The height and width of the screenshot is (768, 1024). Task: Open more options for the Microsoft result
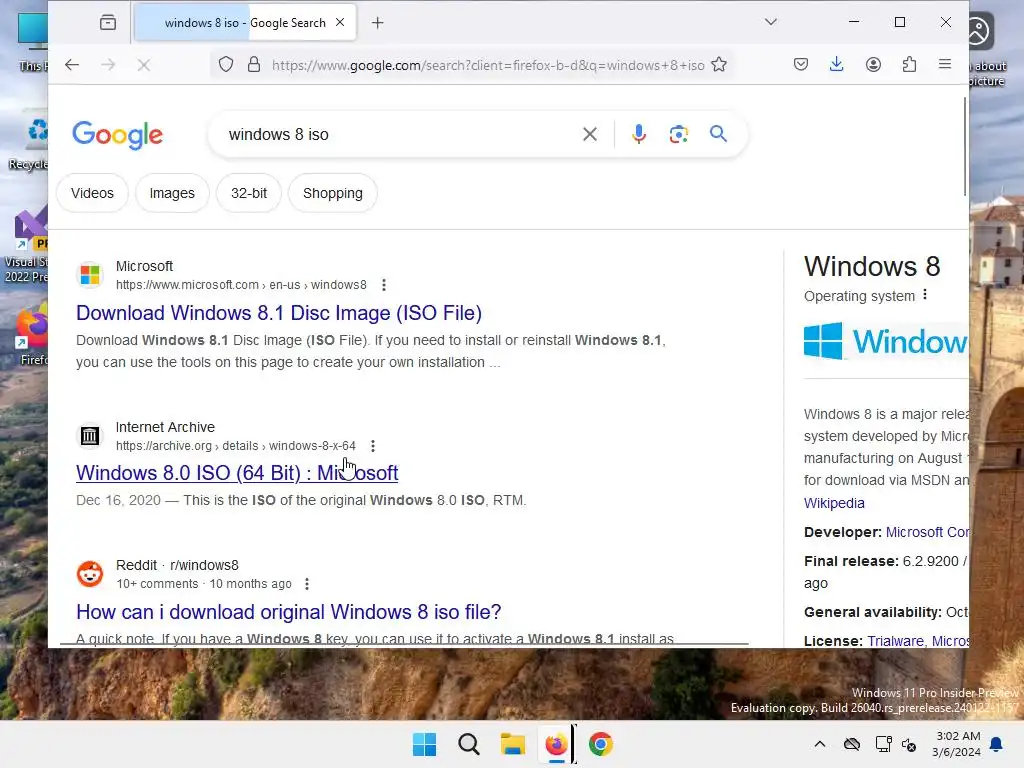(x=384, y=285)
